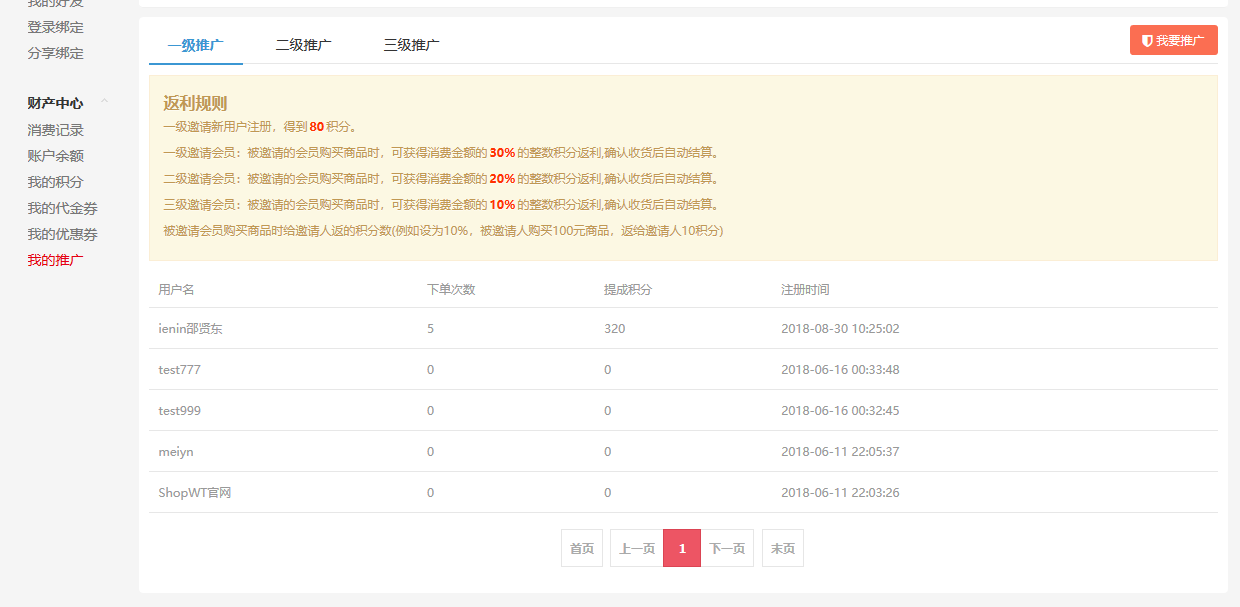1240x607 pixels.
Task: Select the highlighted 我的推广 sidebar link
Action: tap(55, 260)
